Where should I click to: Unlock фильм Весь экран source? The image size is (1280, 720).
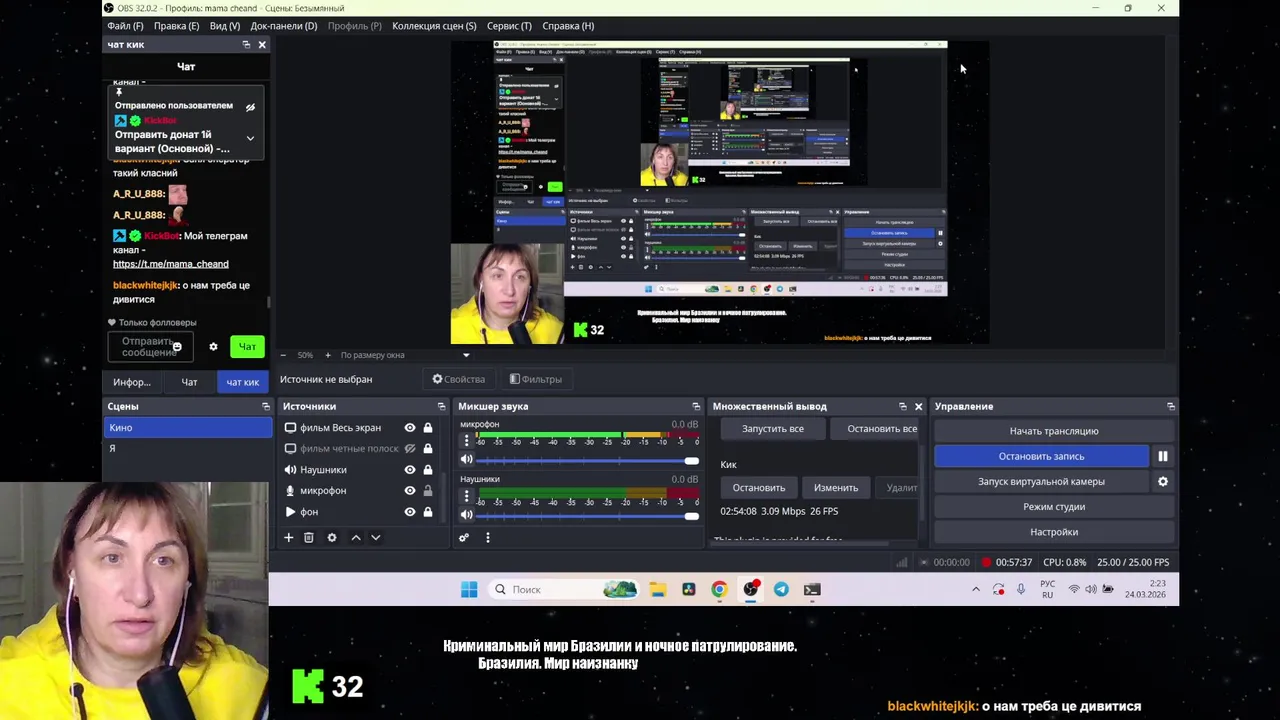tap(428, 428)
